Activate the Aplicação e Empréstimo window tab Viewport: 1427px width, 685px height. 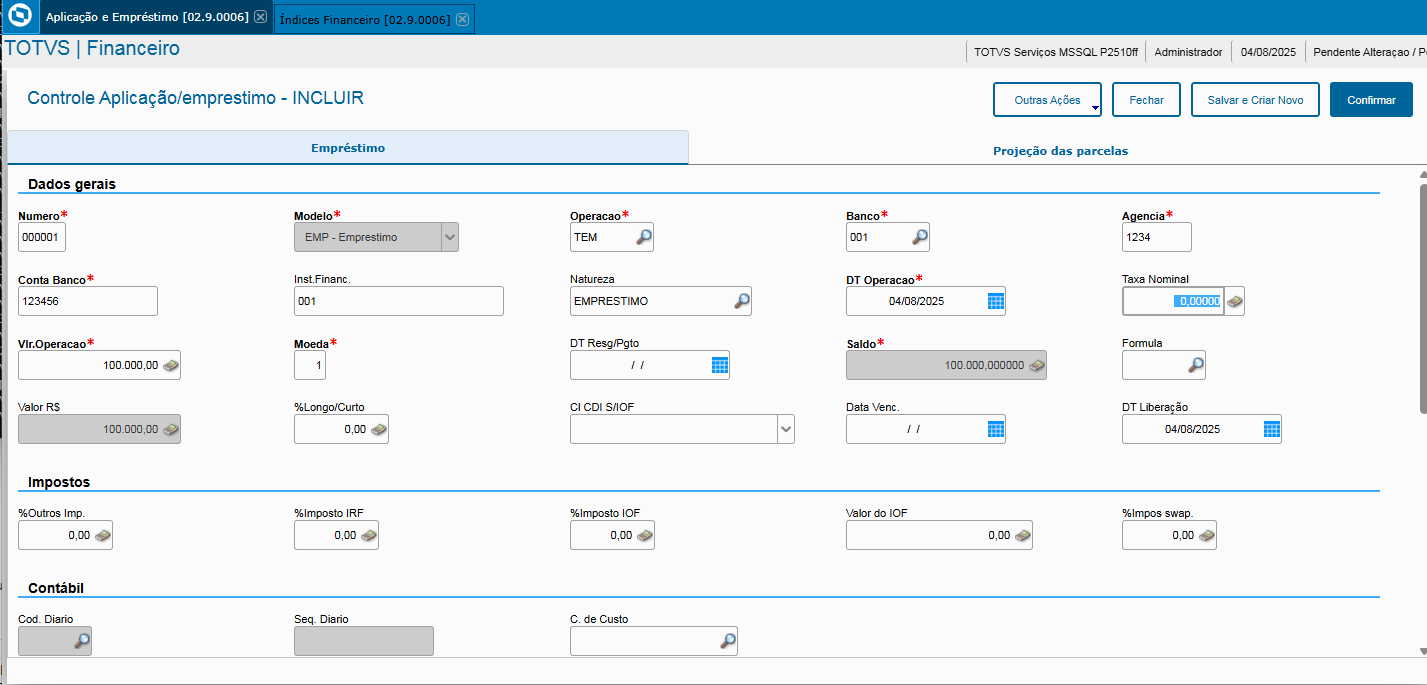pyautogui.click(x=147, y=18)
